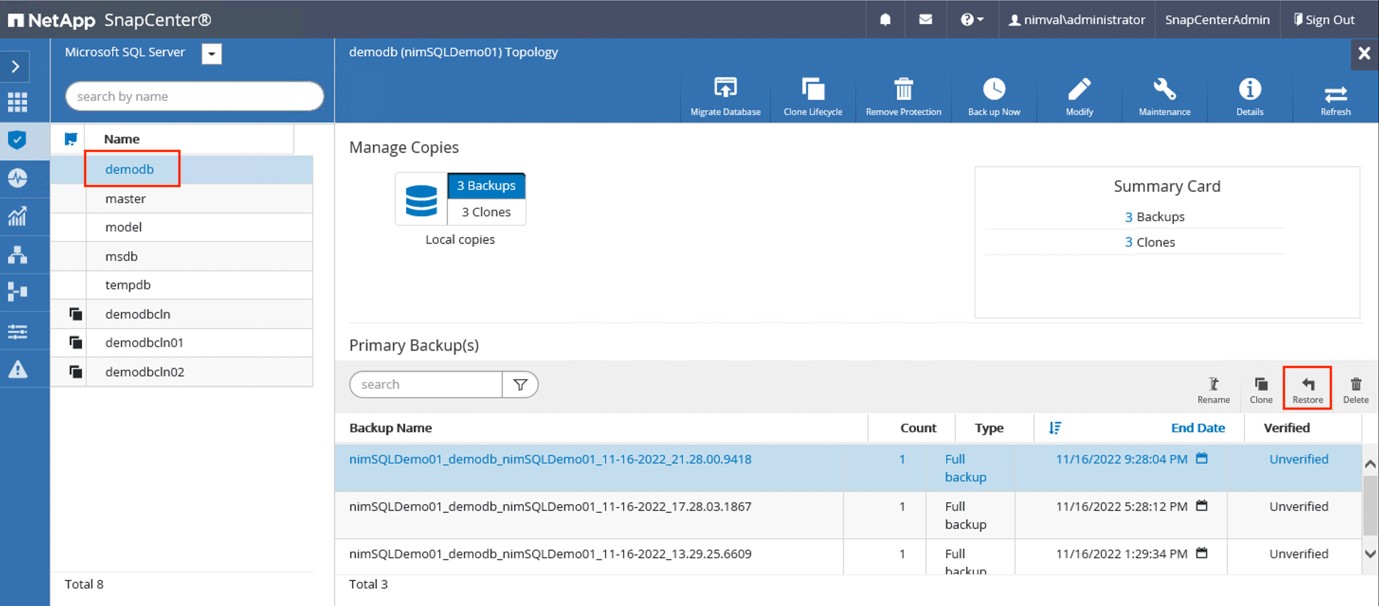Open the notifications bell icon
Viewport: 1379px width, 606px height.
885,19
